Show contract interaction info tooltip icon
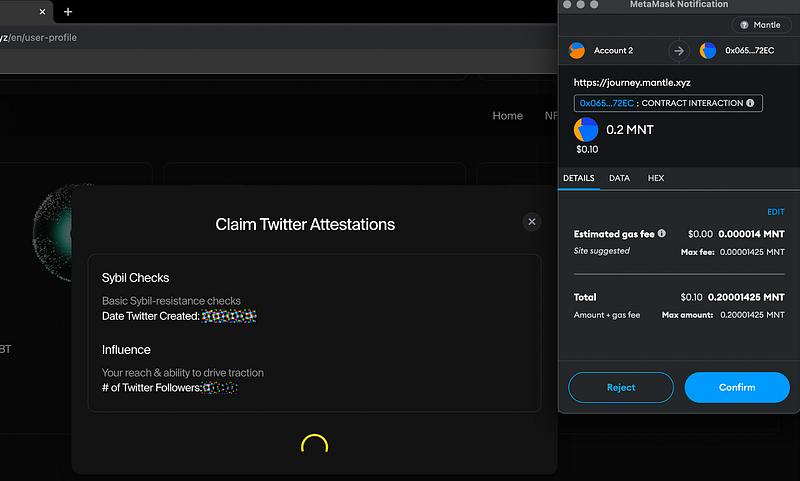Image resolution: width=800 pixels, height=481 pixels. pyautogui.click(x=750, y=103)
